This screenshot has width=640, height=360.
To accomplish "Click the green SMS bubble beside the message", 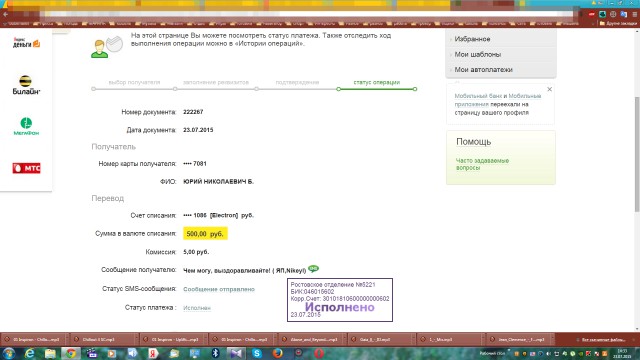I will 313,269.
